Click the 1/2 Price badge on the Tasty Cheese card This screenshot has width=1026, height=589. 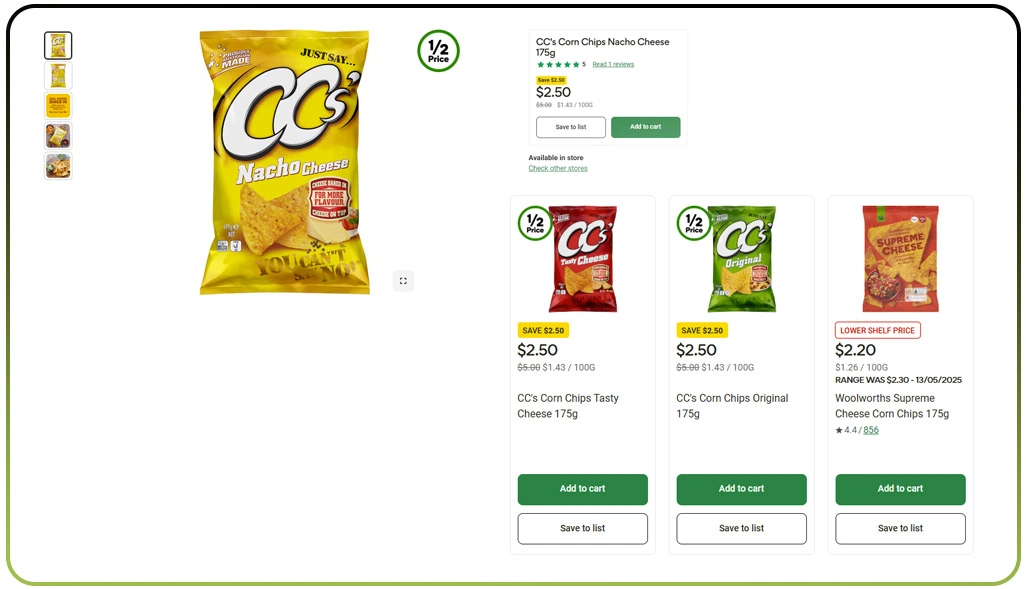535,224
